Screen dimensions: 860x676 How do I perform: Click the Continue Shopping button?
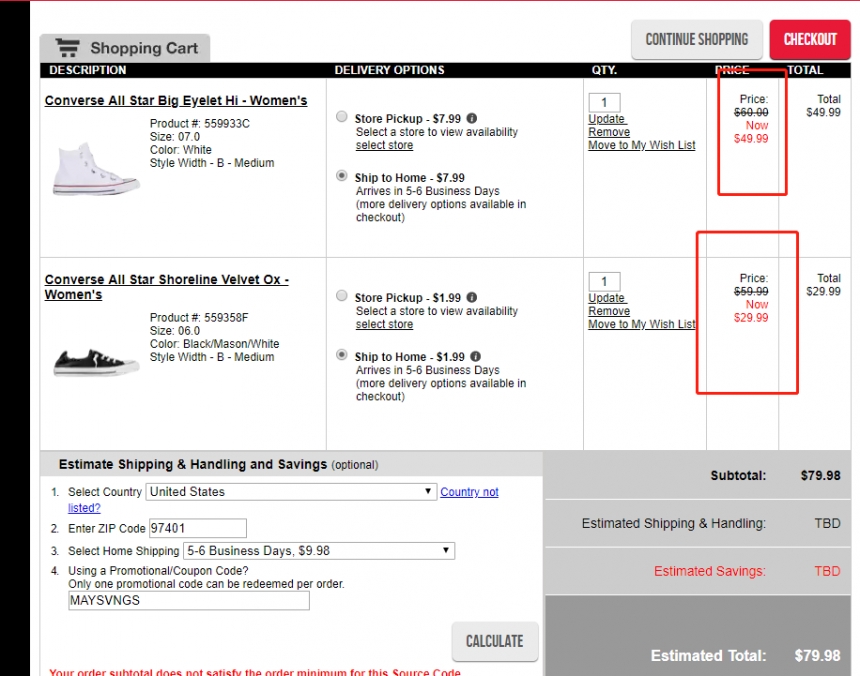click(696, 40)
